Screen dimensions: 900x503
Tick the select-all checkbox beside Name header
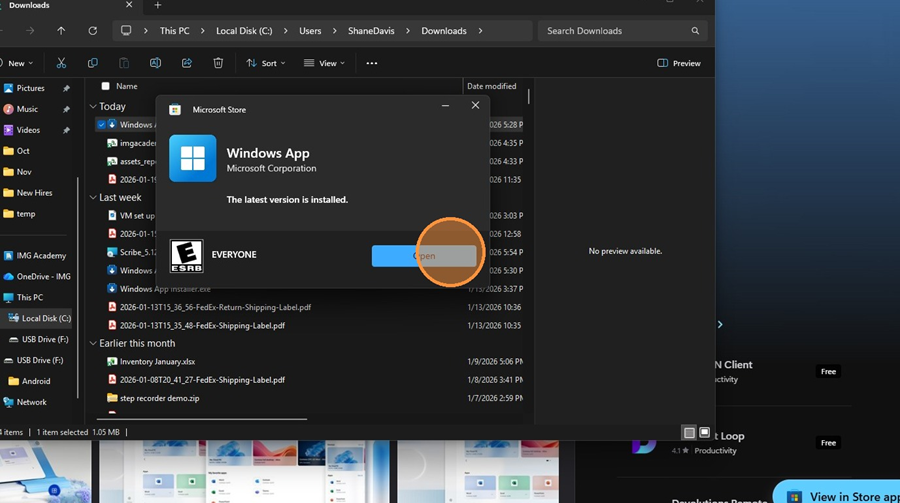(x=105, y=87)
